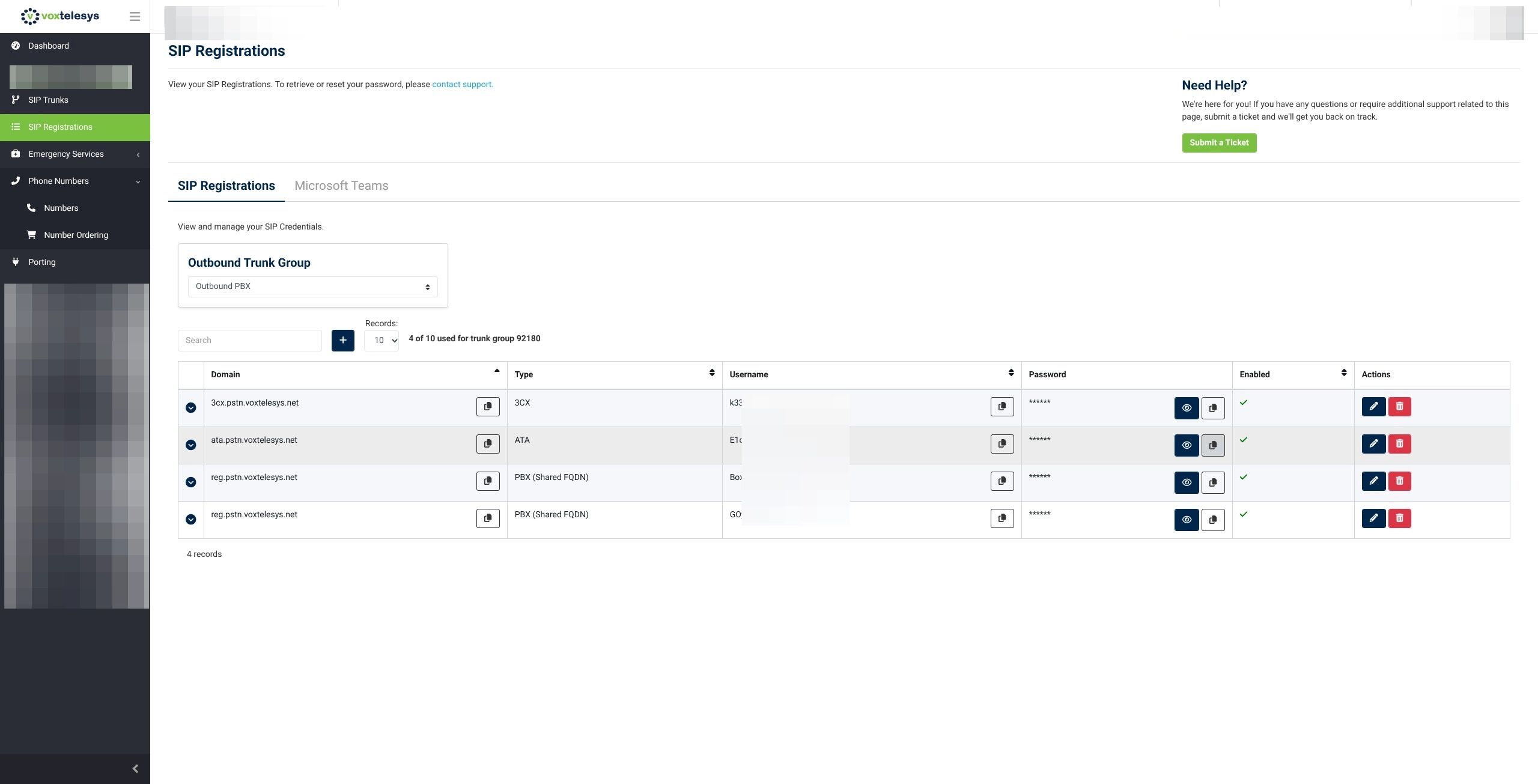
Task: Open Number Ordering in the sidebar
Action: click(x=75, y=236)
